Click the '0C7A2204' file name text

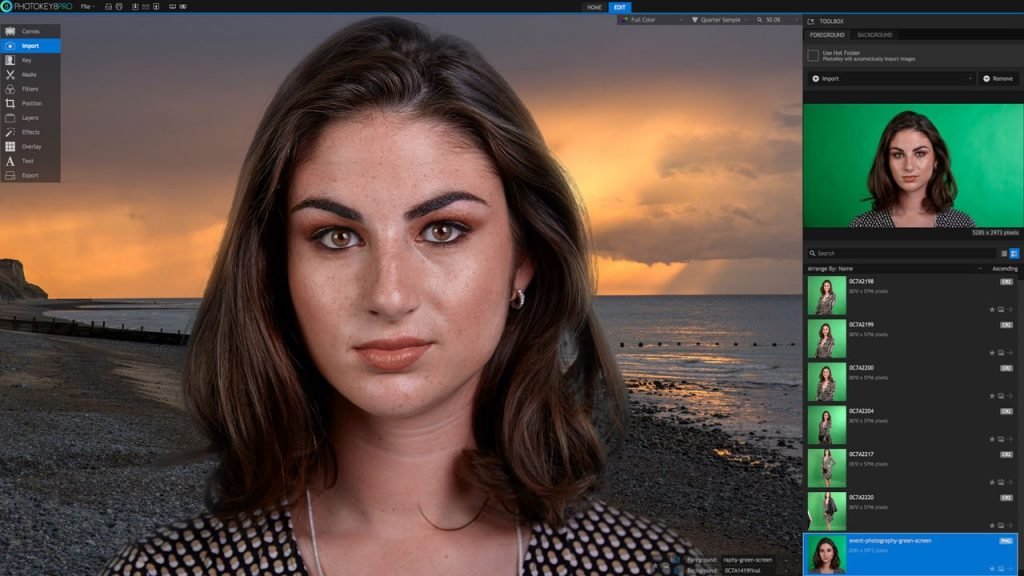click(861, 411)
